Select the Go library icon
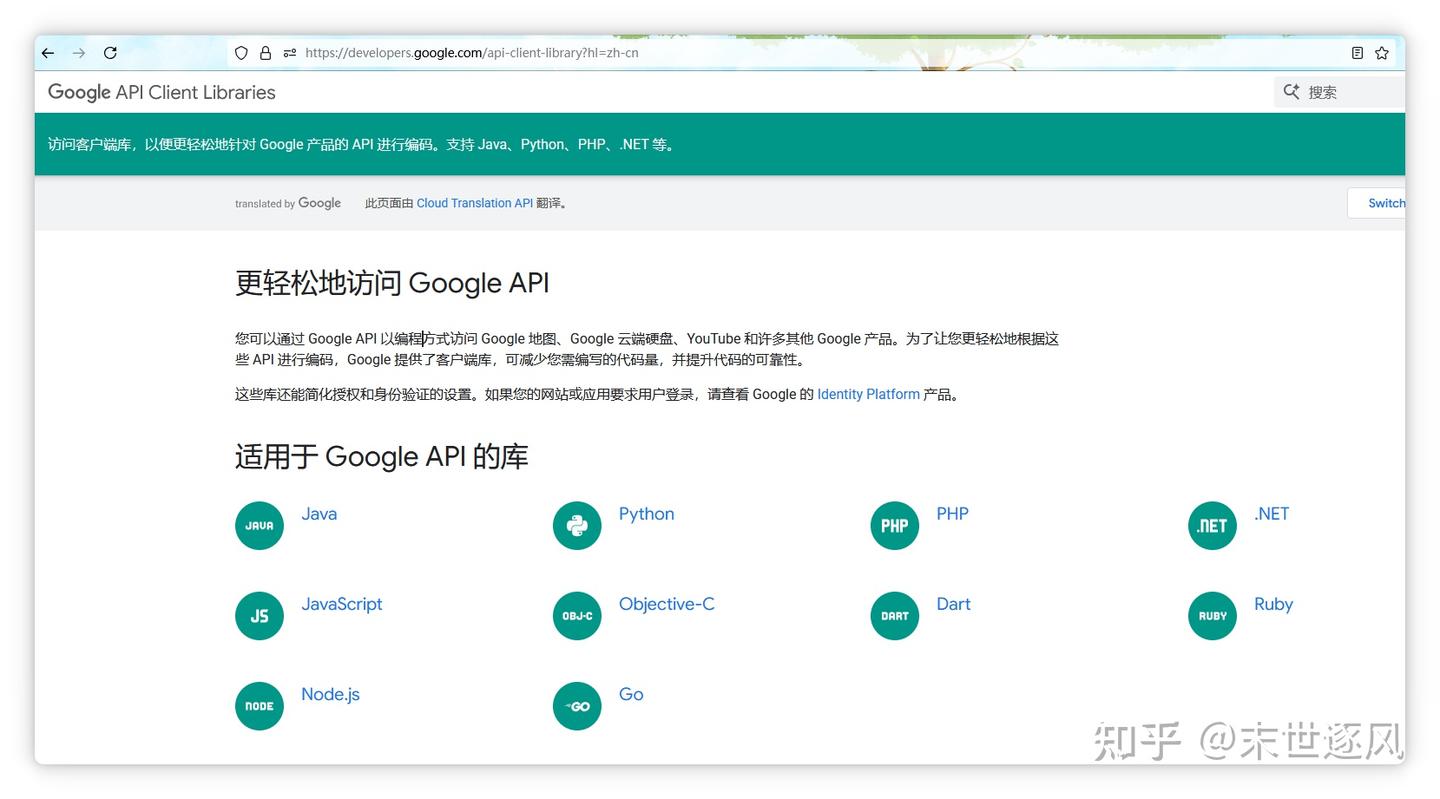This screenshot has height=799, width=1440. [x=577, y=705]
